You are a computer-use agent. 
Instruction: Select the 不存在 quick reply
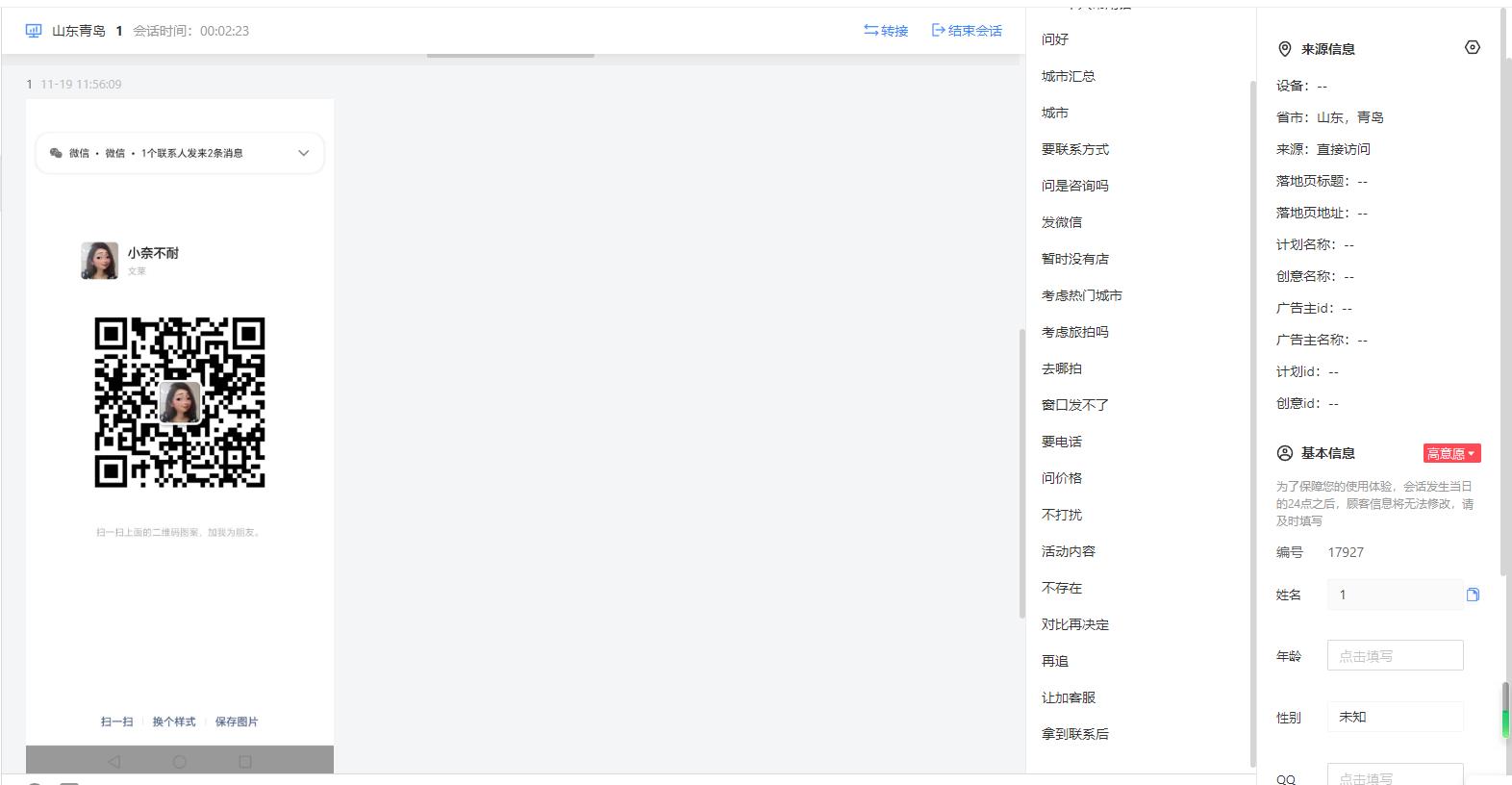click(x=1062, y=588)
